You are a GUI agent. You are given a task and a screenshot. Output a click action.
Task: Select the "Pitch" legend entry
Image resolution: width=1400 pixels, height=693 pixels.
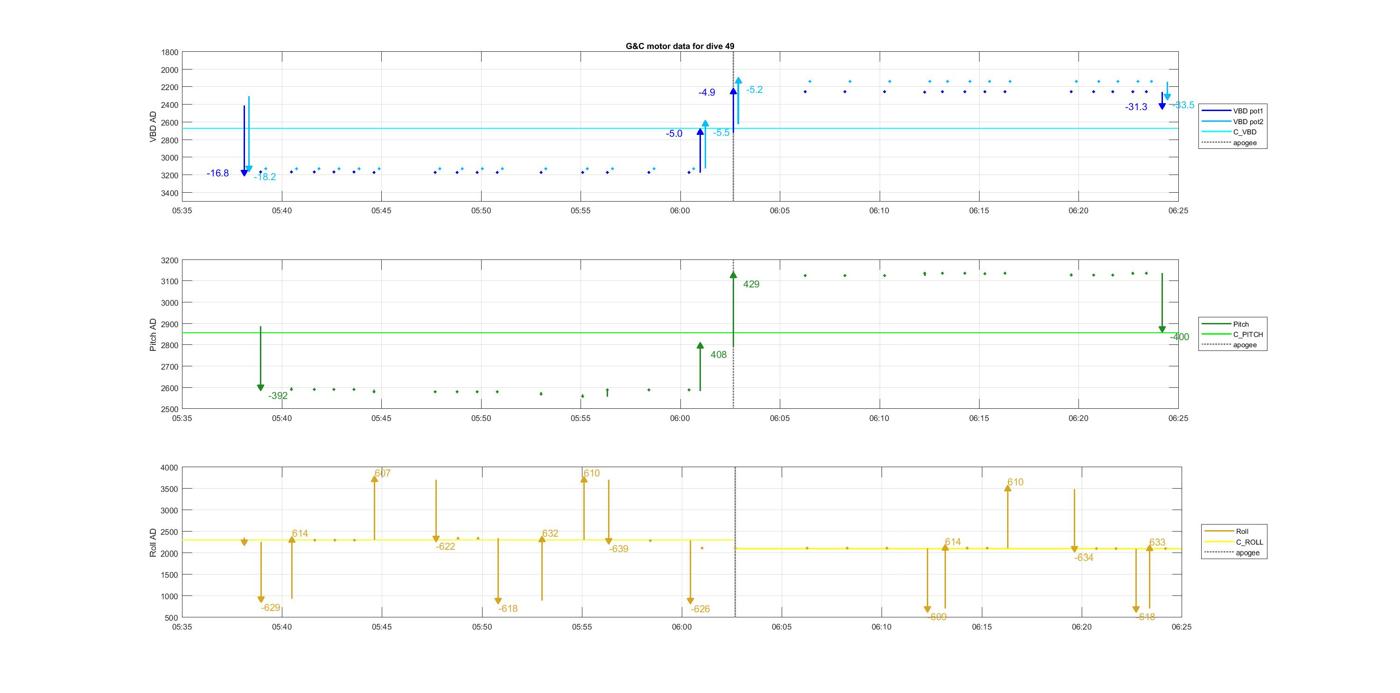[1241, 324]
